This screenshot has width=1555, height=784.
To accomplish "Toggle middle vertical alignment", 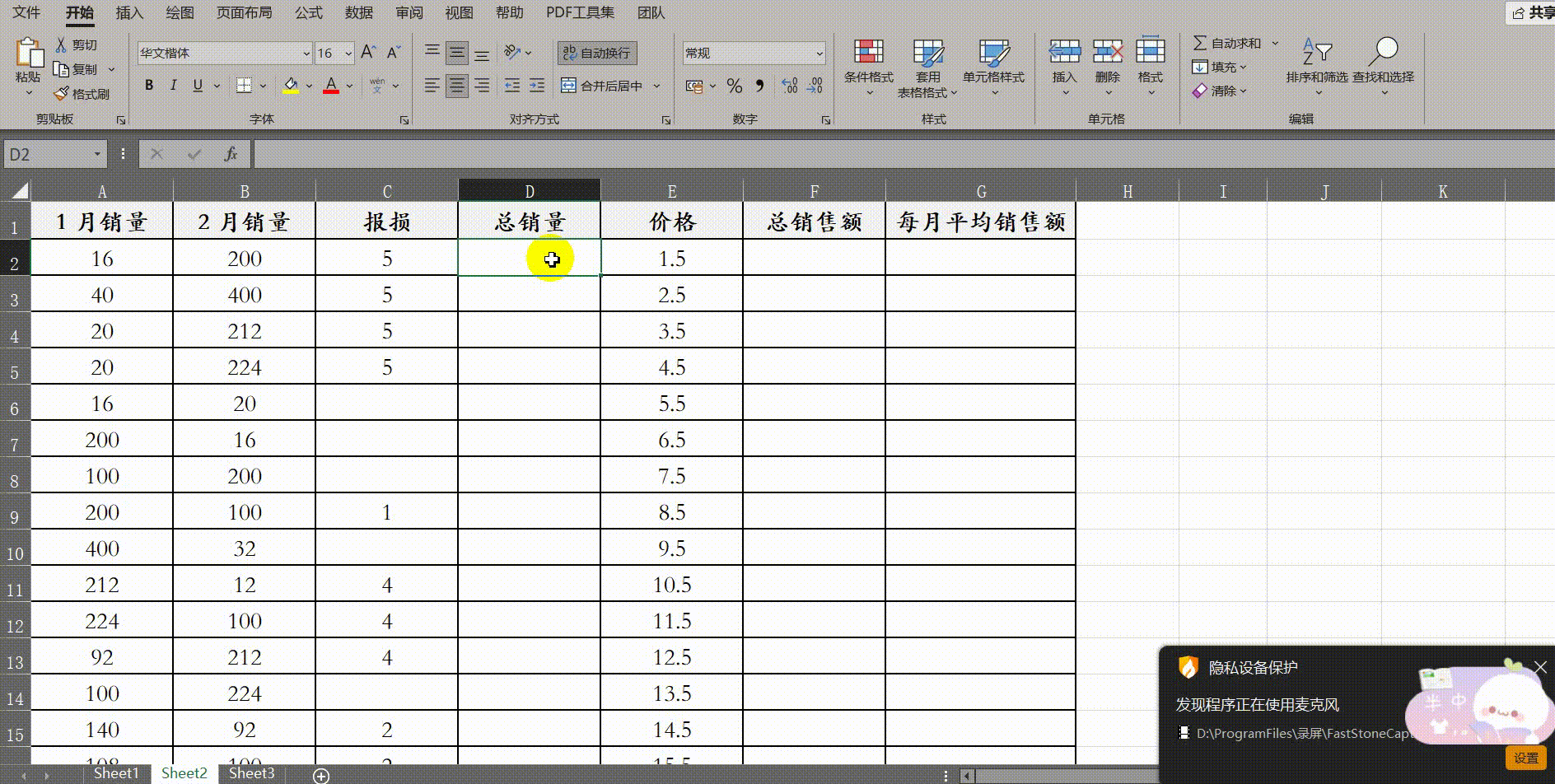I will pos(457,53).
